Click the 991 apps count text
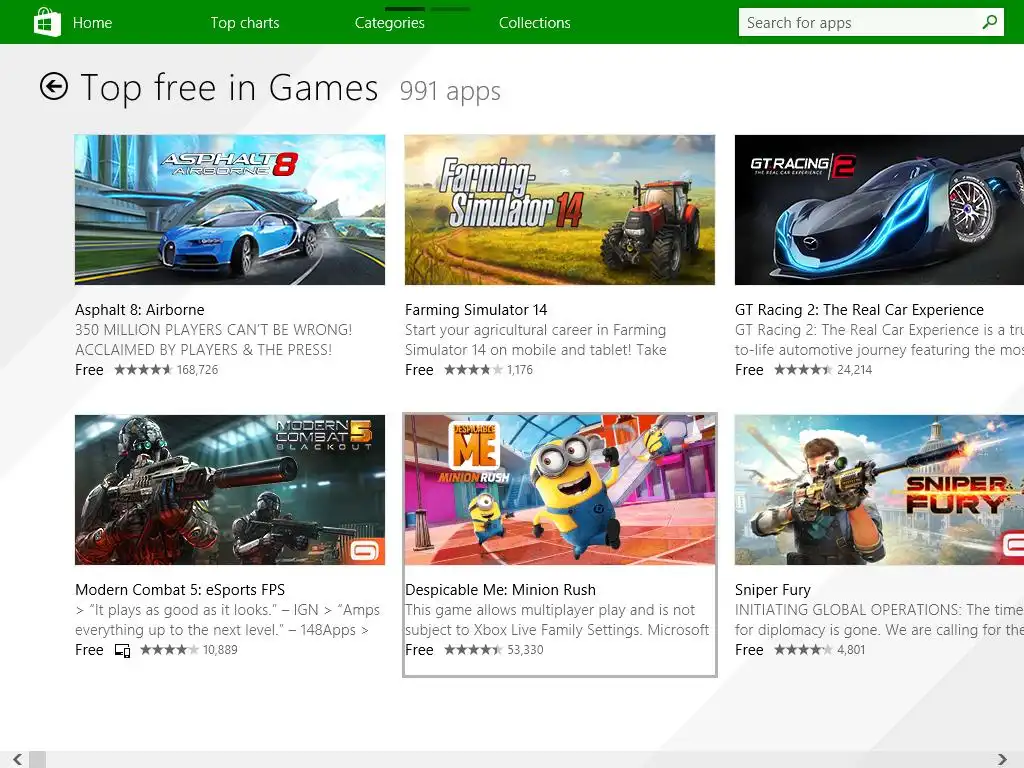The image size is (1024, 768). point(450,91)
